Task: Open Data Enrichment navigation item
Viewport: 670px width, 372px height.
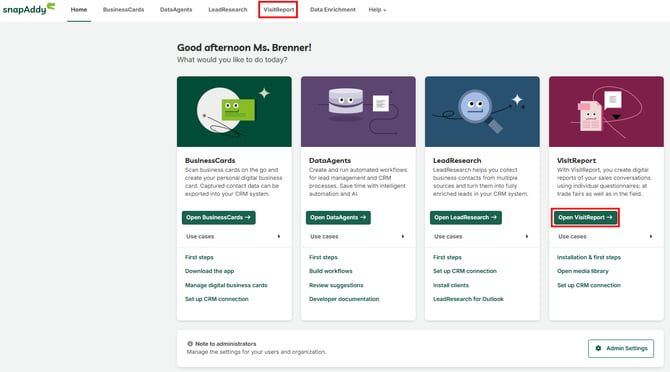Action: pos(332,9)
